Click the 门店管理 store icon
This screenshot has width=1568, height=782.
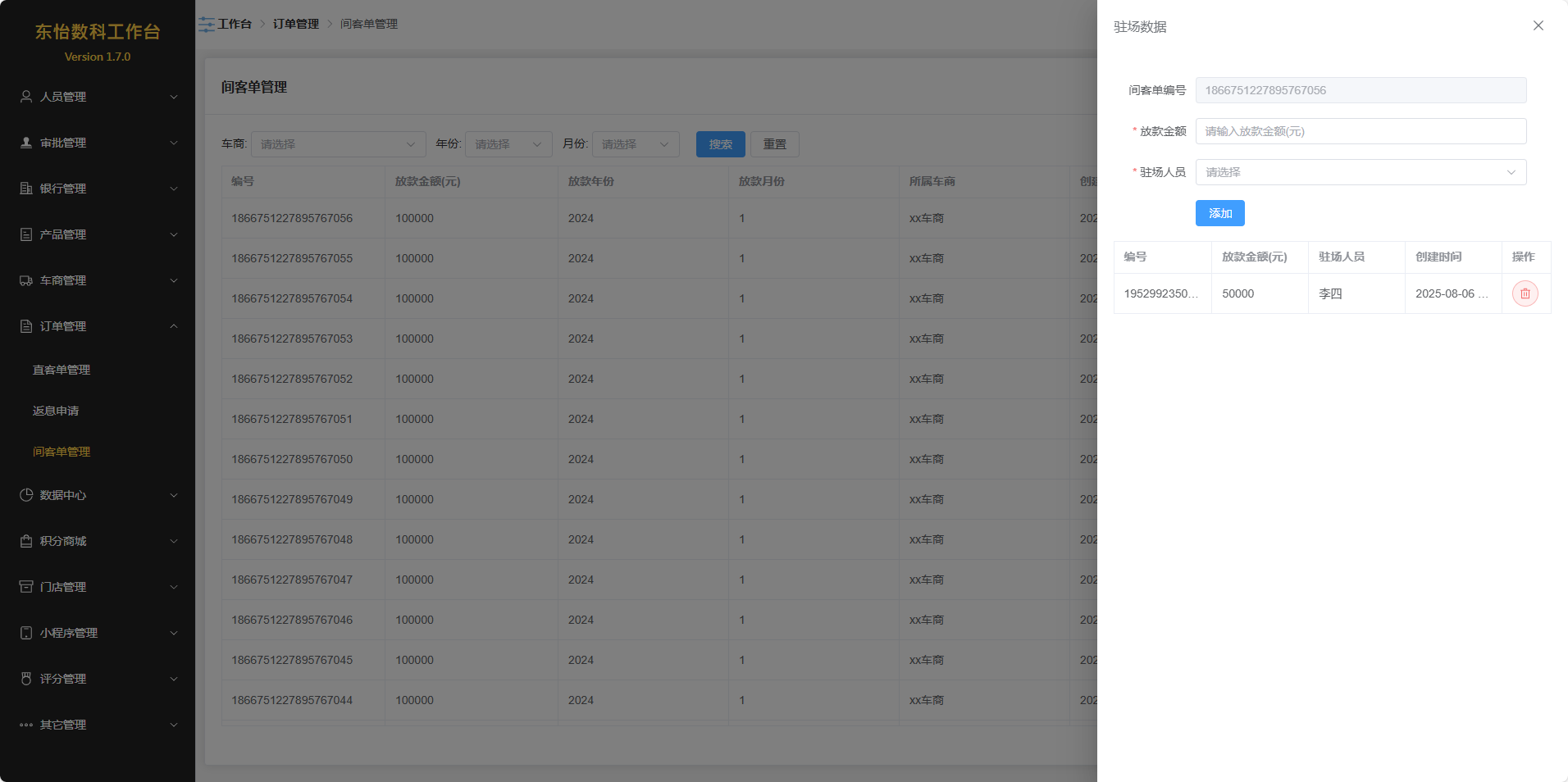(26, 587)
